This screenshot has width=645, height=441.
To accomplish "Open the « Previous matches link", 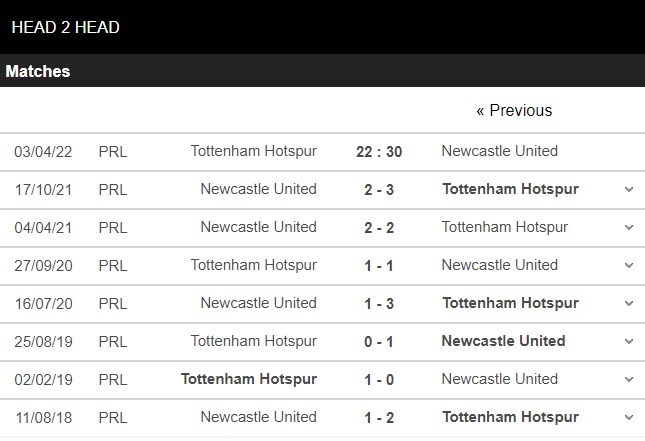I will 514,110.
